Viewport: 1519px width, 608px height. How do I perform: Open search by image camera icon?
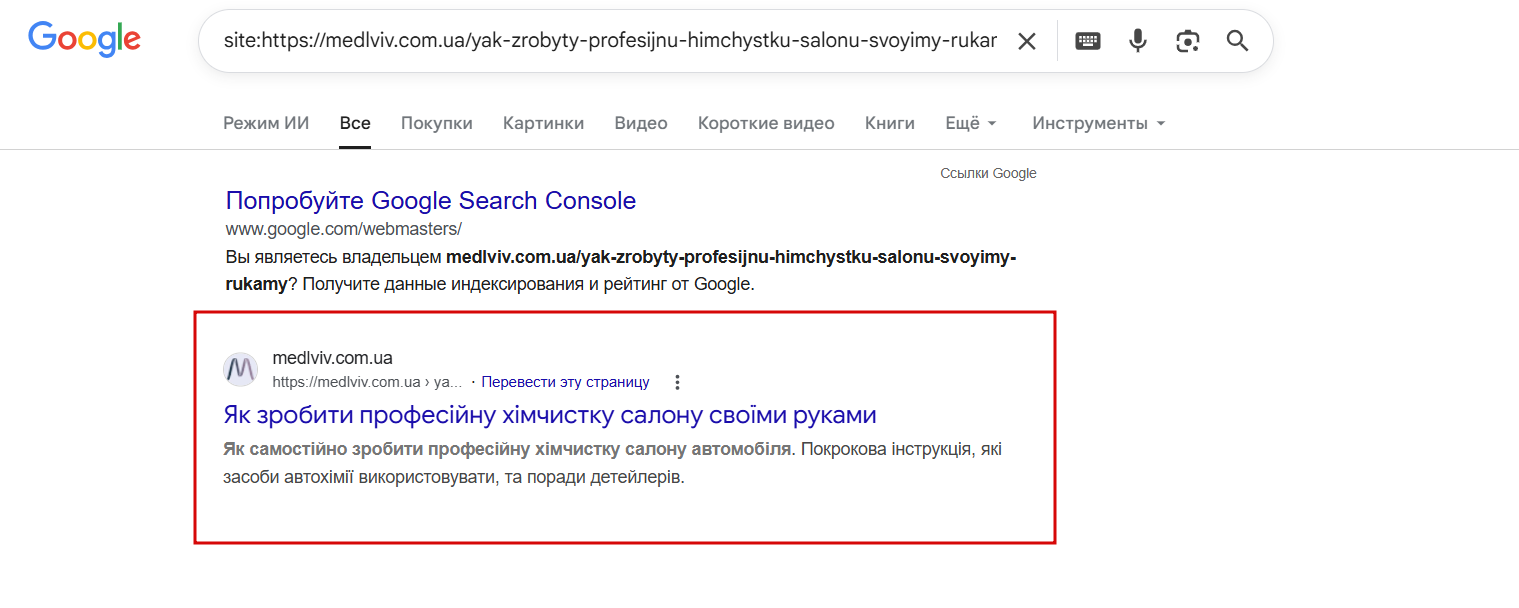(x=1187, y=41)
